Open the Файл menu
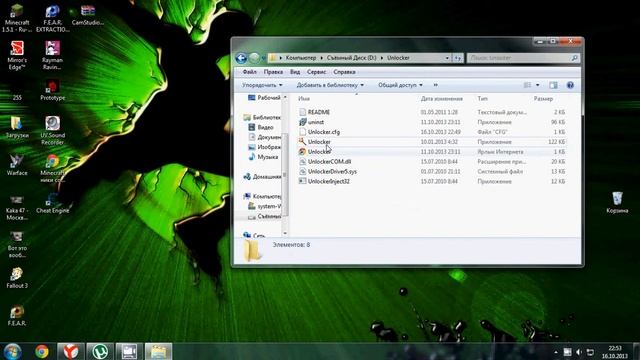Screen dimensions: 640x360 [249, 72]
